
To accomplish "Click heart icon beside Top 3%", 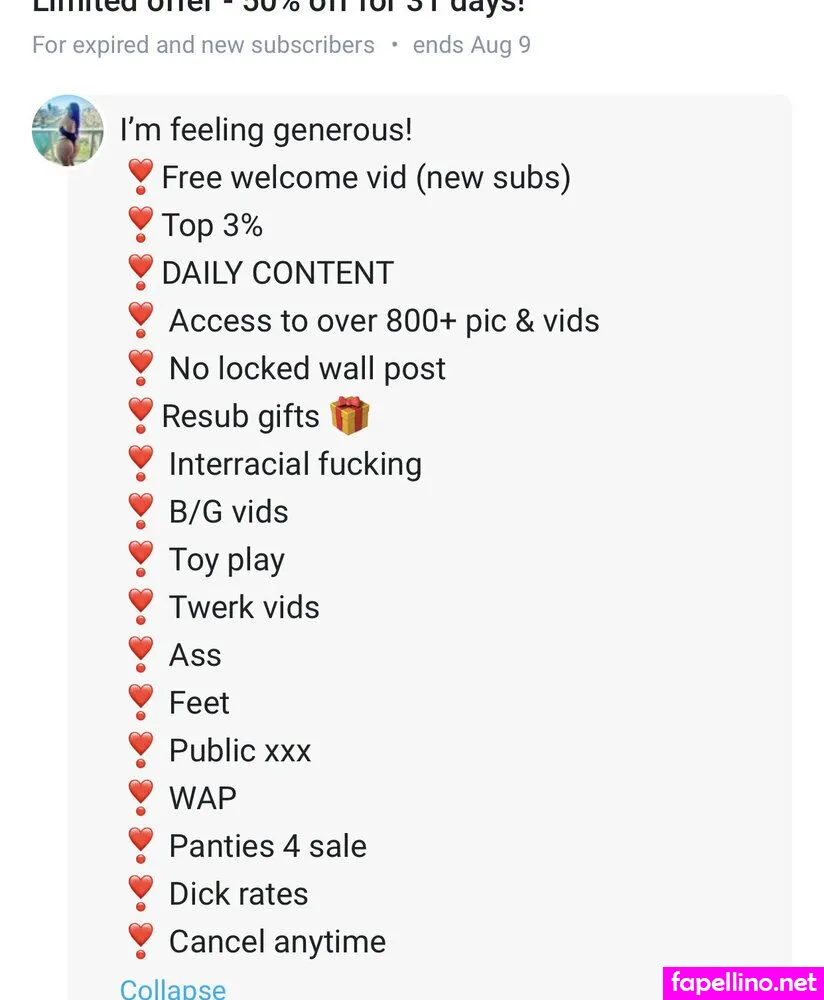I will (x=141, y=225).
